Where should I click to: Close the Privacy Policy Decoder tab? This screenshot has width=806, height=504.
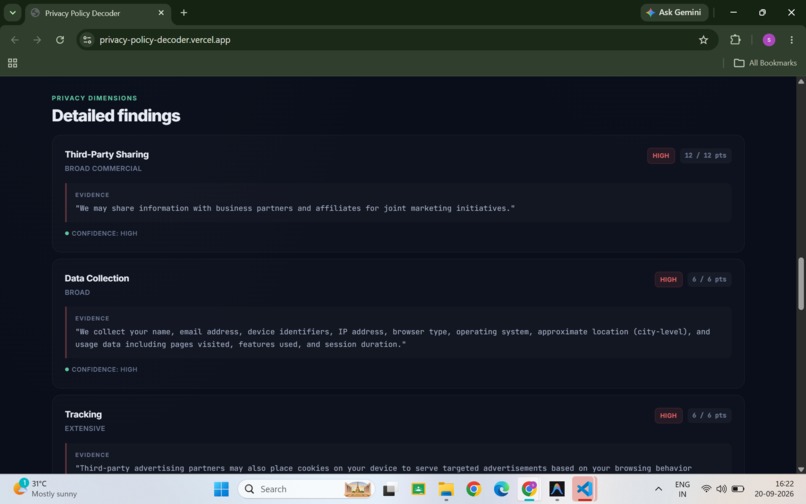pyautogui.click(x=161, y=12)
